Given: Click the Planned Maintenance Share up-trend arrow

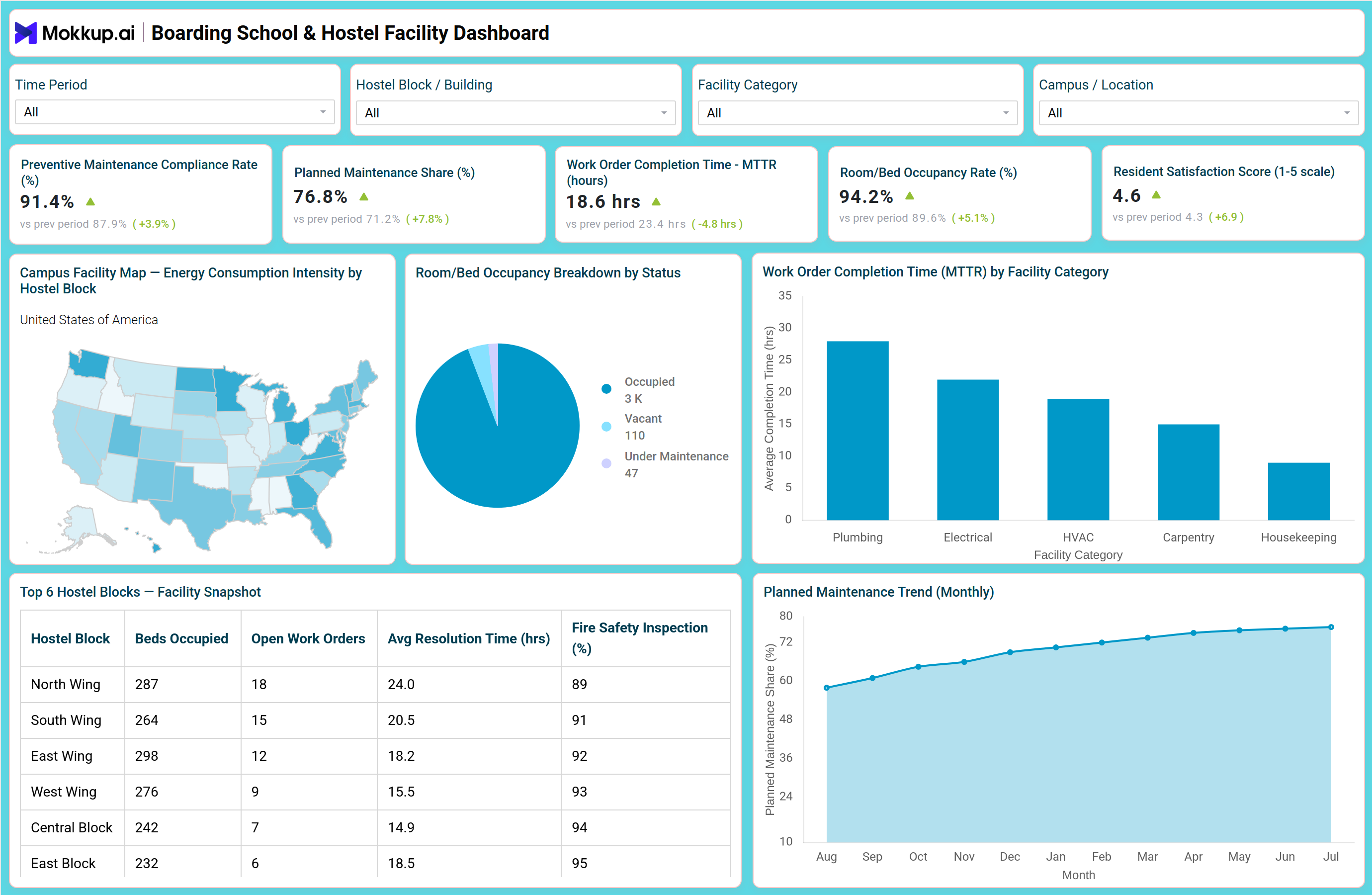Looking at the screenshot, I should click(364, 196).
